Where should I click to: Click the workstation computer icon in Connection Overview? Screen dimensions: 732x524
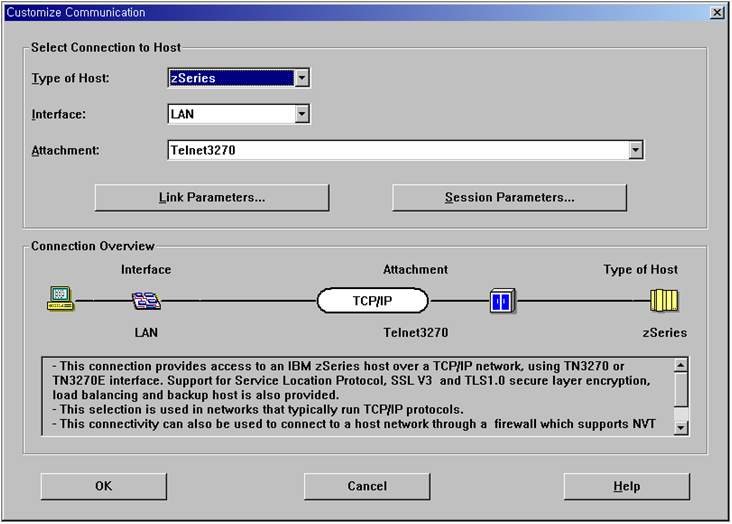[60, 299]
